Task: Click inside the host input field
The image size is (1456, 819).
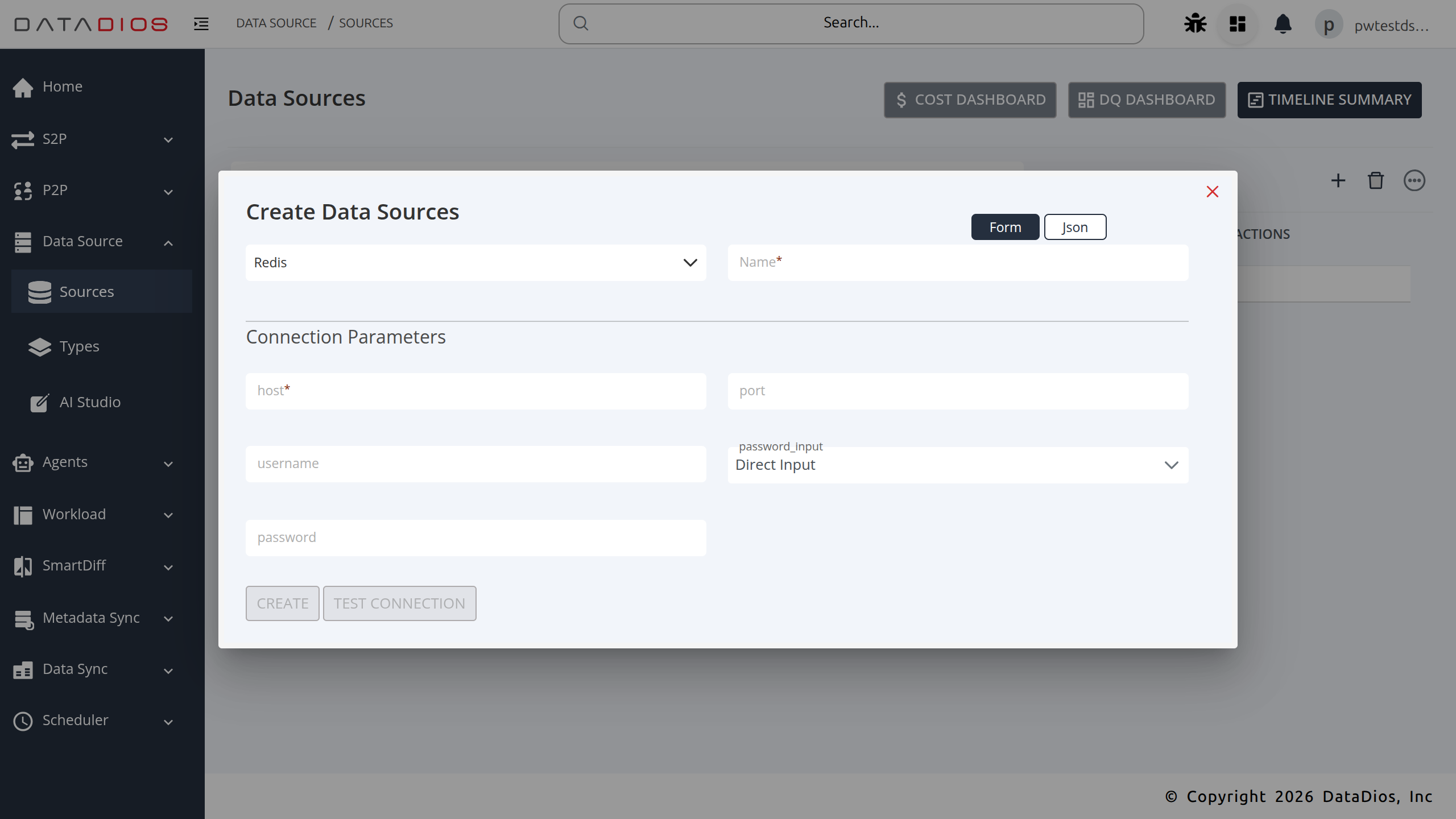Action: point(475,391)
